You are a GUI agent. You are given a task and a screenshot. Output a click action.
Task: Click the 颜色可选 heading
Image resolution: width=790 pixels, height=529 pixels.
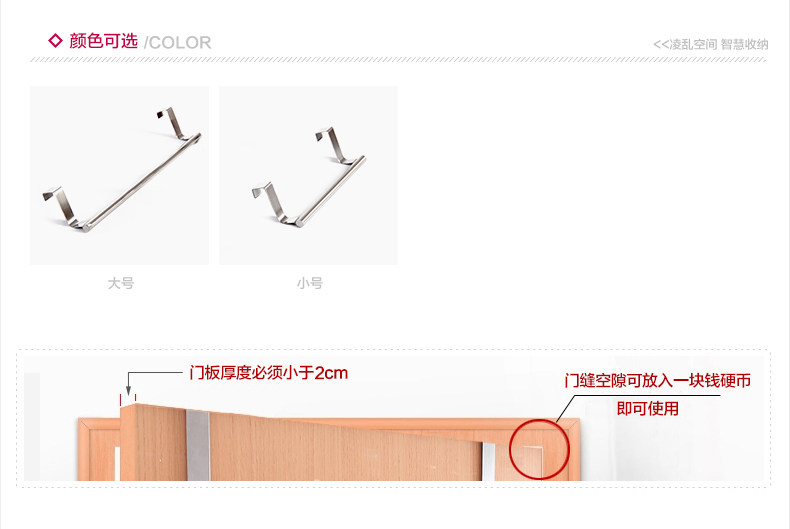[103, 41]
